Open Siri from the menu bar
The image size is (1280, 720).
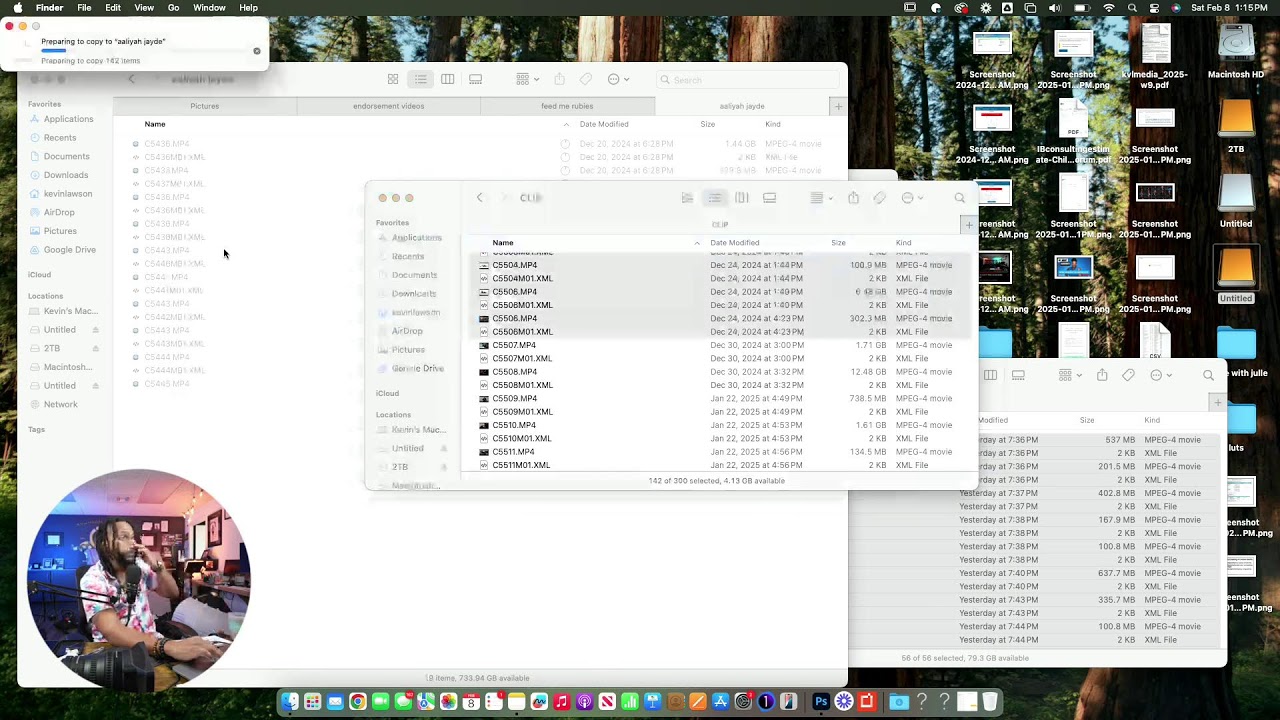[x=1175, y=8]
